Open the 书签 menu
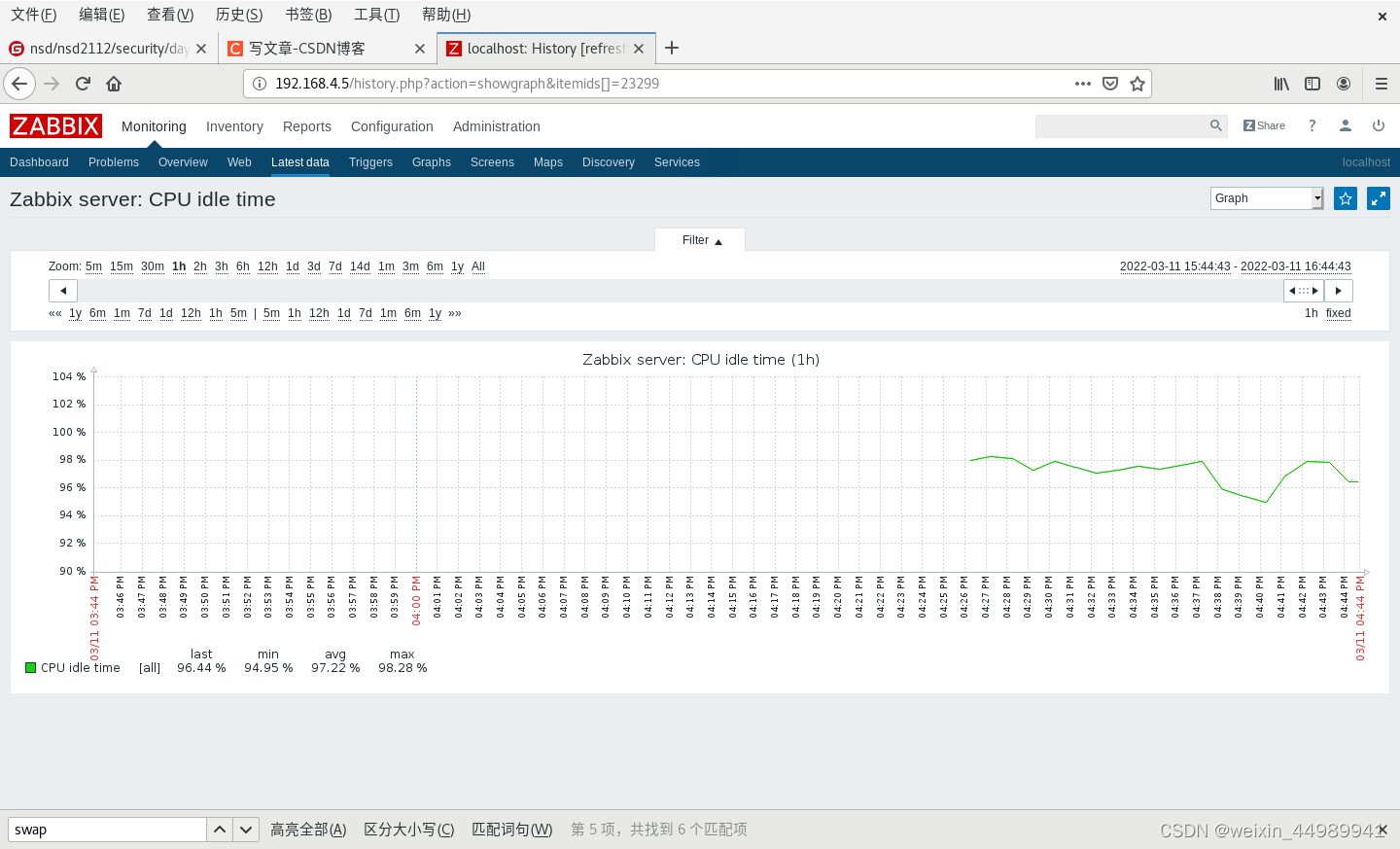The width and height of the screenshot is (1400, 849). [x=308, y=15]
